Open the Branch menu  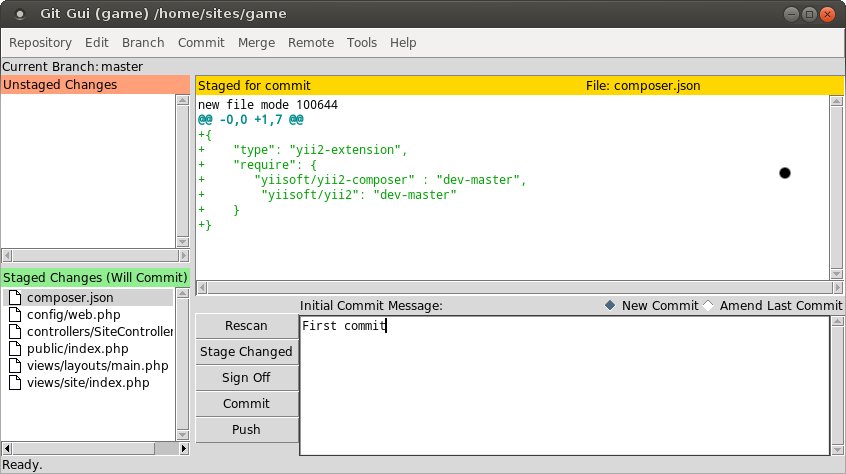(x=143, y=43)
